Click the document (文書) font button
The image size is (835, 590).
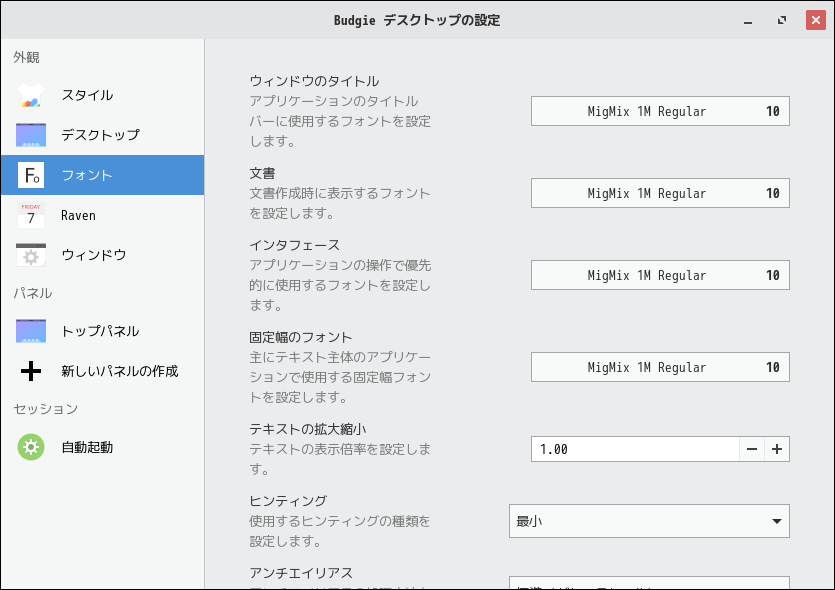(x=660, y=193)
